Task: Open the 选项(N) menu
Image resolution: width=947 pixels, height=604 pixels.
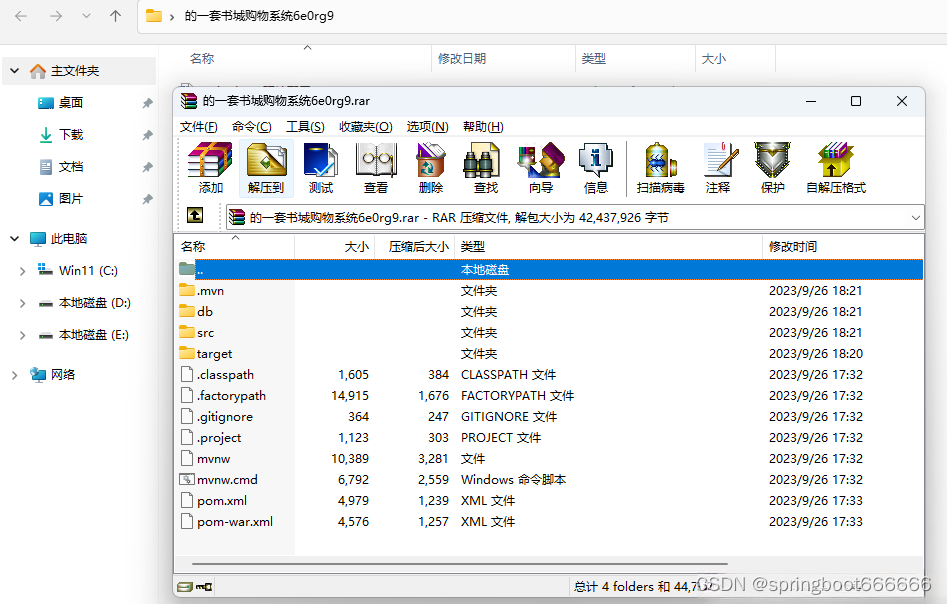Action: [x=428, y=127]
